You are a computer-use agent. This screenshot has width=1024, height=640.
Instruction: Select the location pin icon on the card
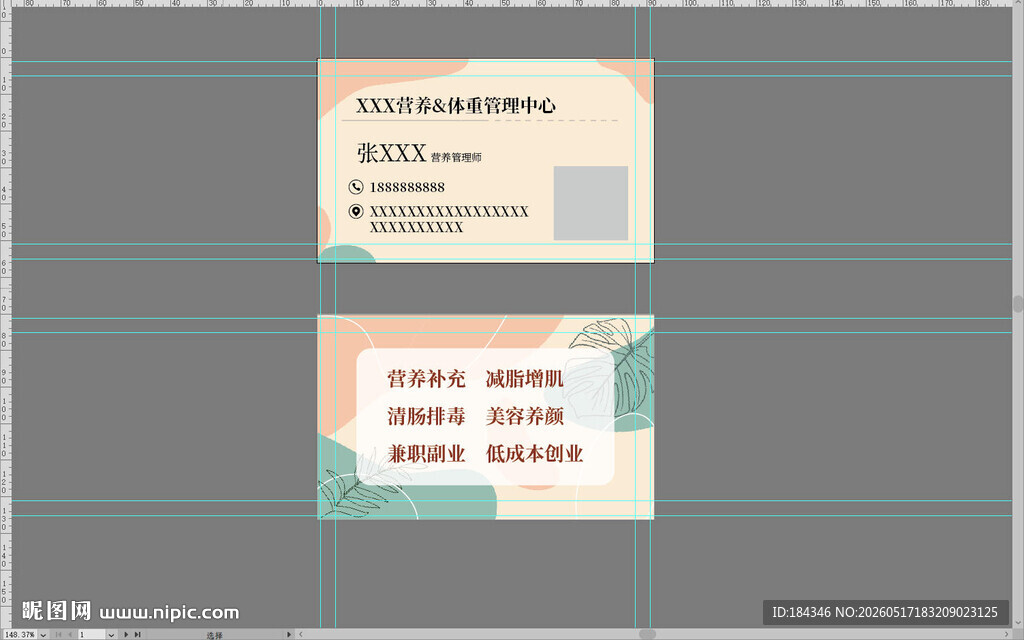356,211
